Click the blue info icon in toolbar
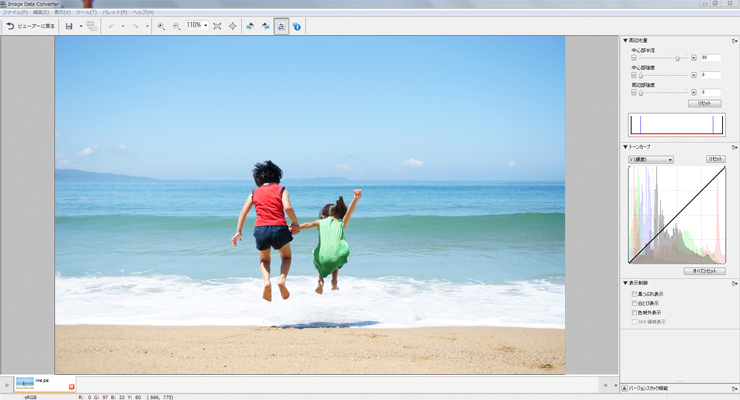Image resolution: width=740 pixels, height=400 pixels. 297,26
